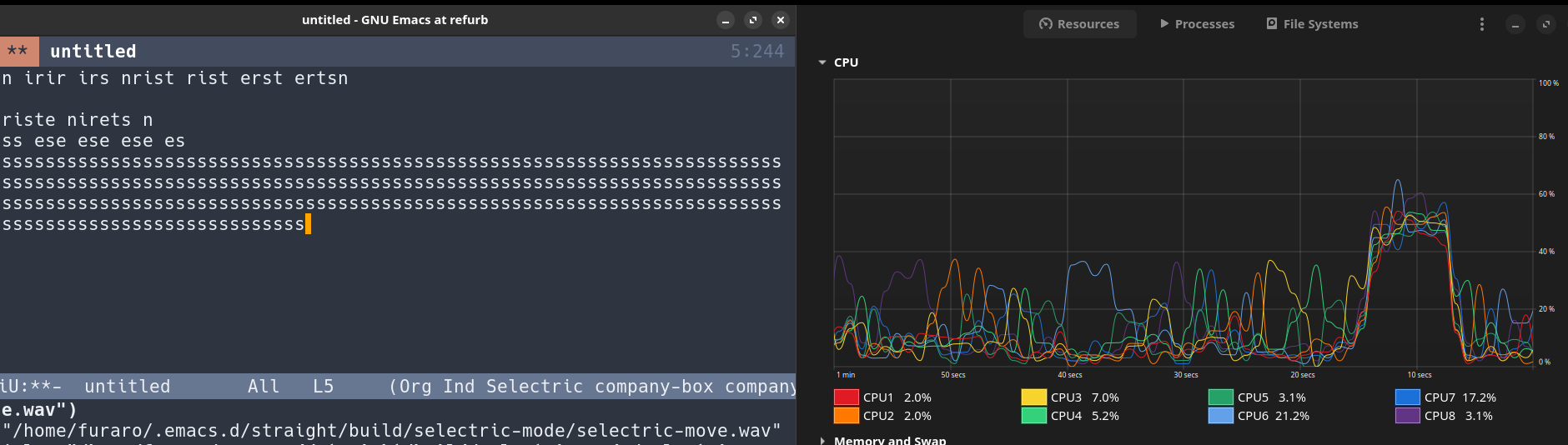The width and height of the screenshot is (1568, 445).
Task: Click the CPU8 purple color swatch
Action: (x=1407, y=416)
